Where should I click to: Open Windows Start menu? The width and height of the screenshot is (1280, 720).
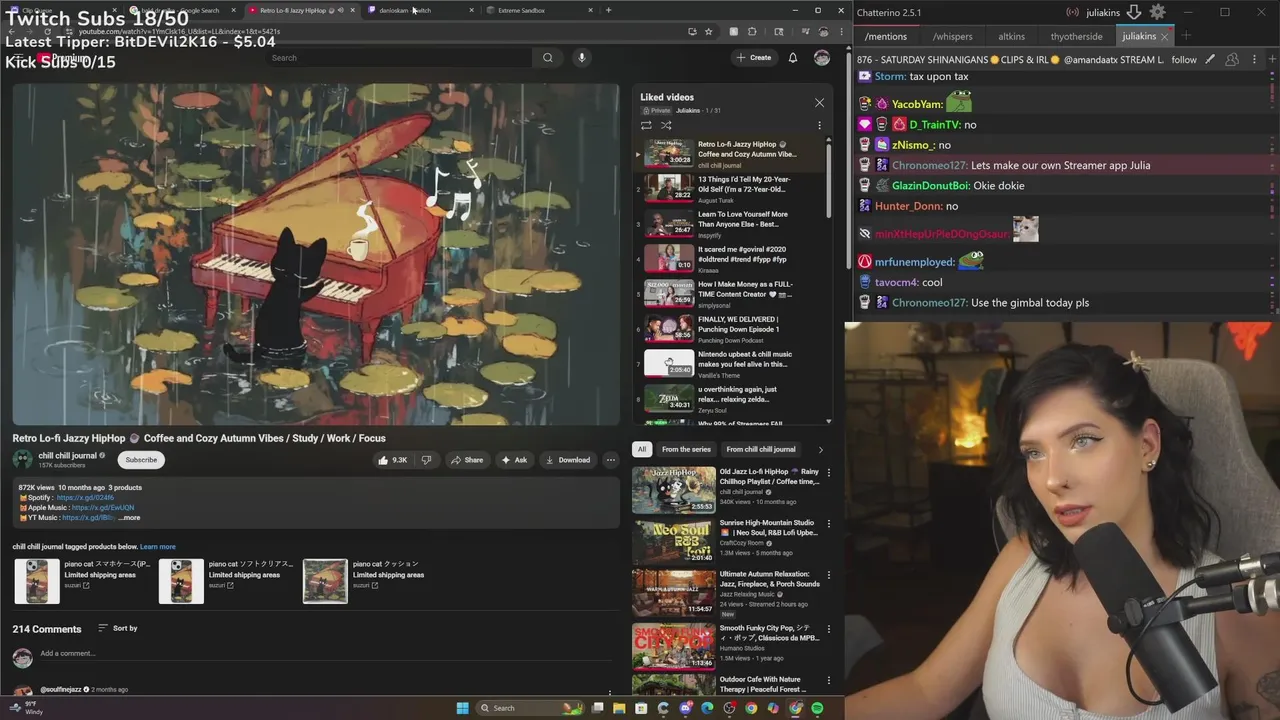click(x=462, y=708)
